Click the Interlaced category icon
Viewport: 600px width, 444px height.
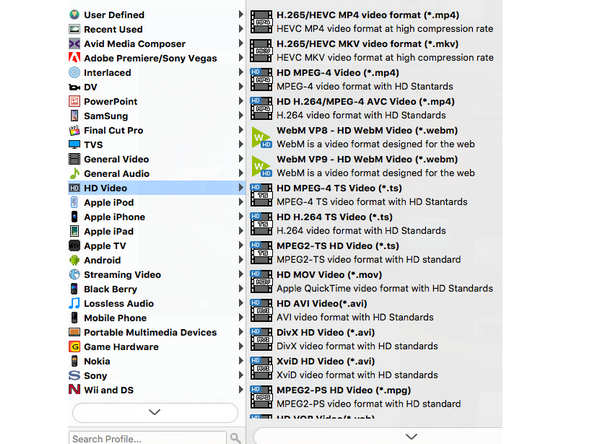click(x=74, y=72)
